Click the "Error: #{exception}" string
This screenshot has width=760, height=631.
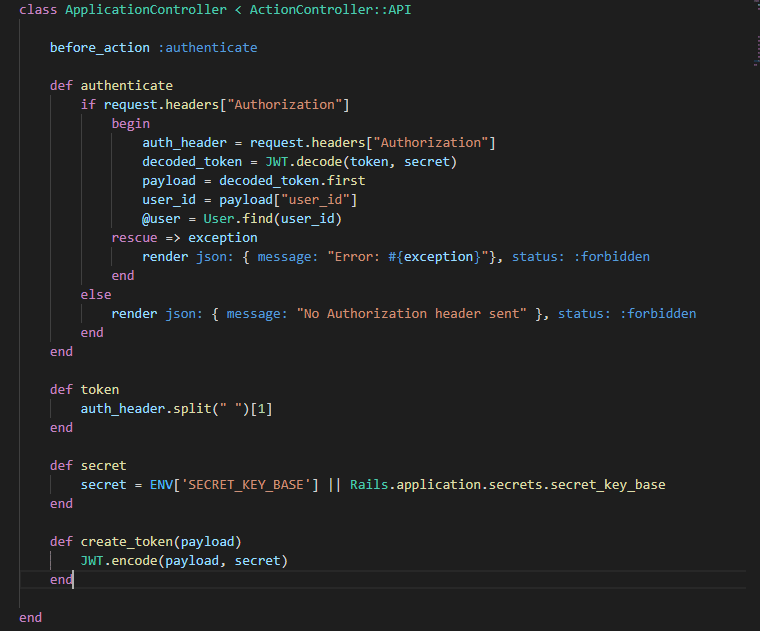(407, 256)
